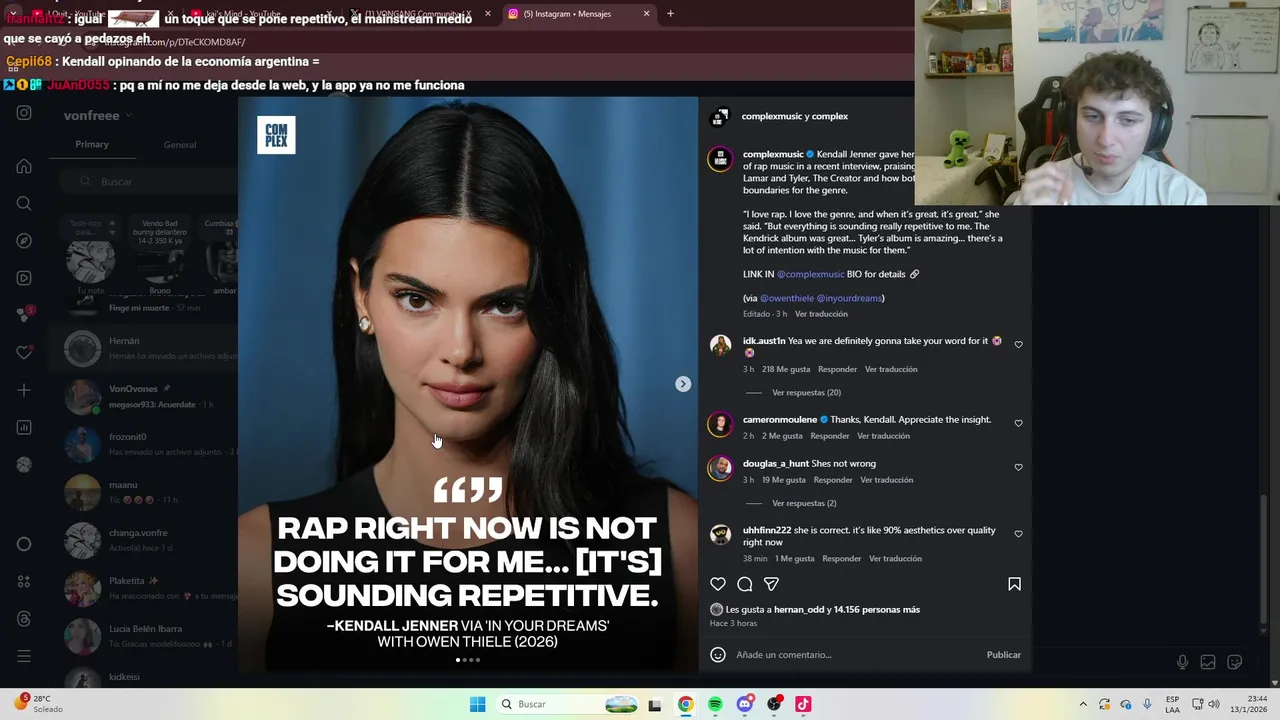Open Messages icon with notification badge

click(24, 315)
